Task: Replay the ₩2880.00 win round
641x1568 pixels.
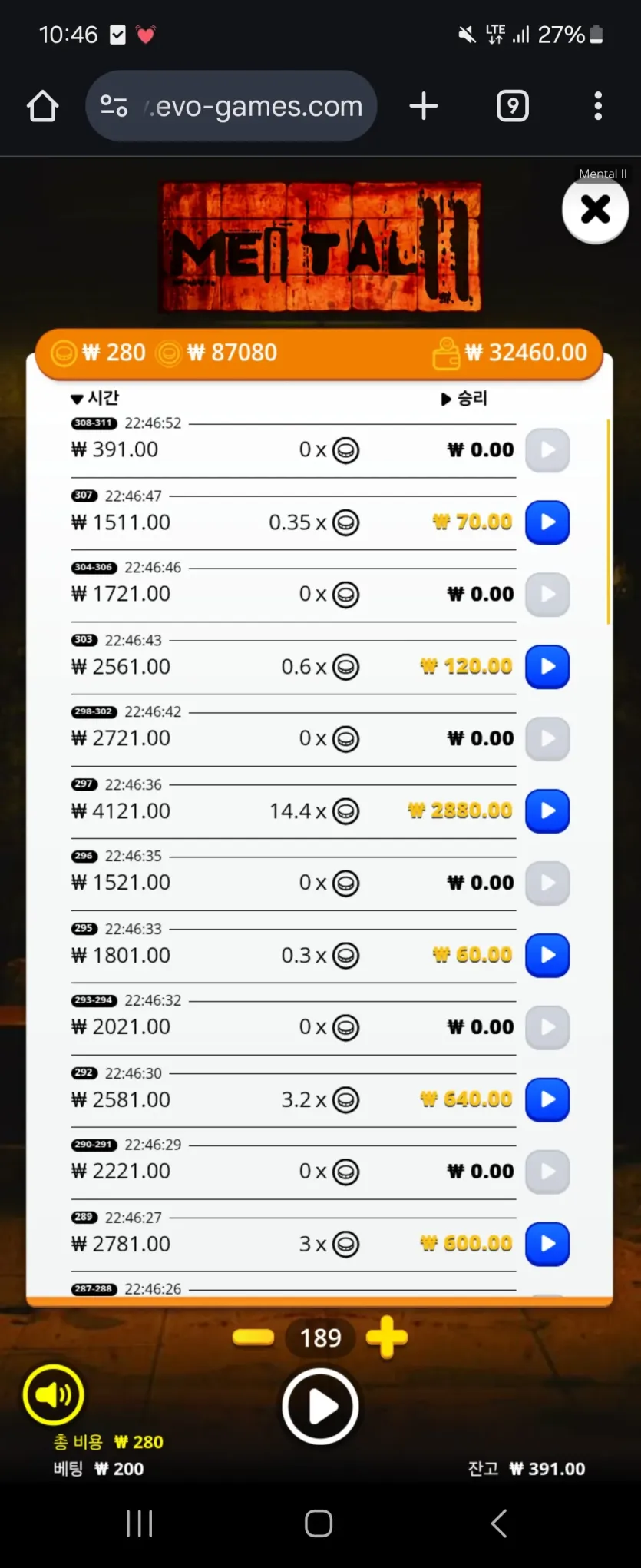Action: (x=547, y=811)
